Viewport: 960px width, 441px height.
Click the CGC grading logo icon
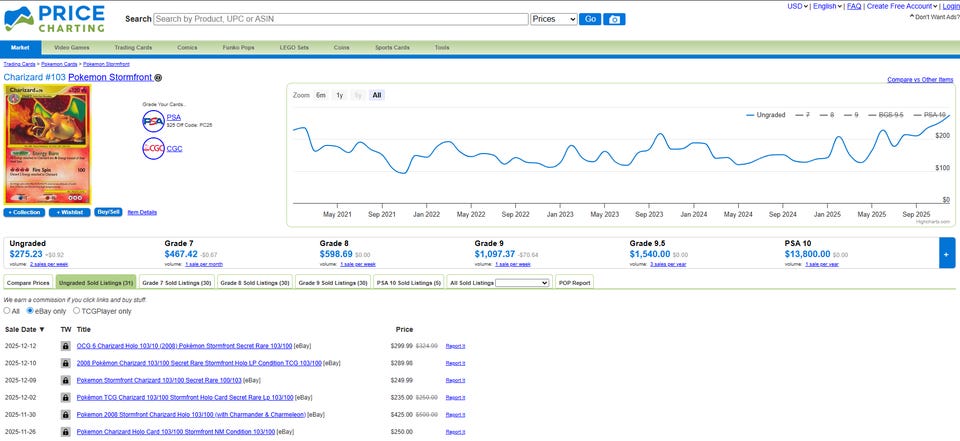point(153,149)
